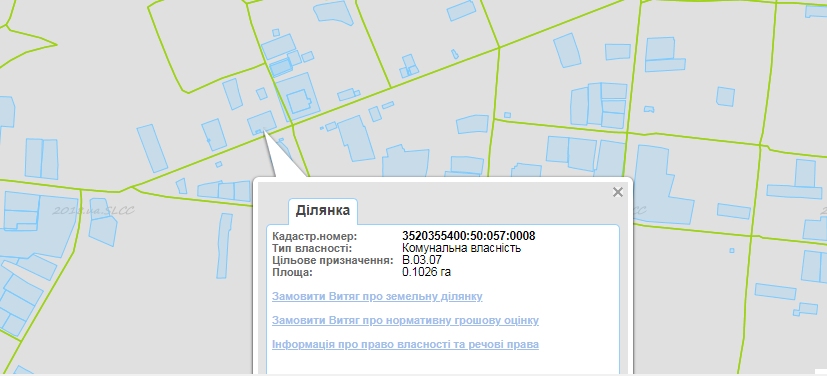
Task: Select large L-shaped parcel right of popup
Action: pos(662,185)
